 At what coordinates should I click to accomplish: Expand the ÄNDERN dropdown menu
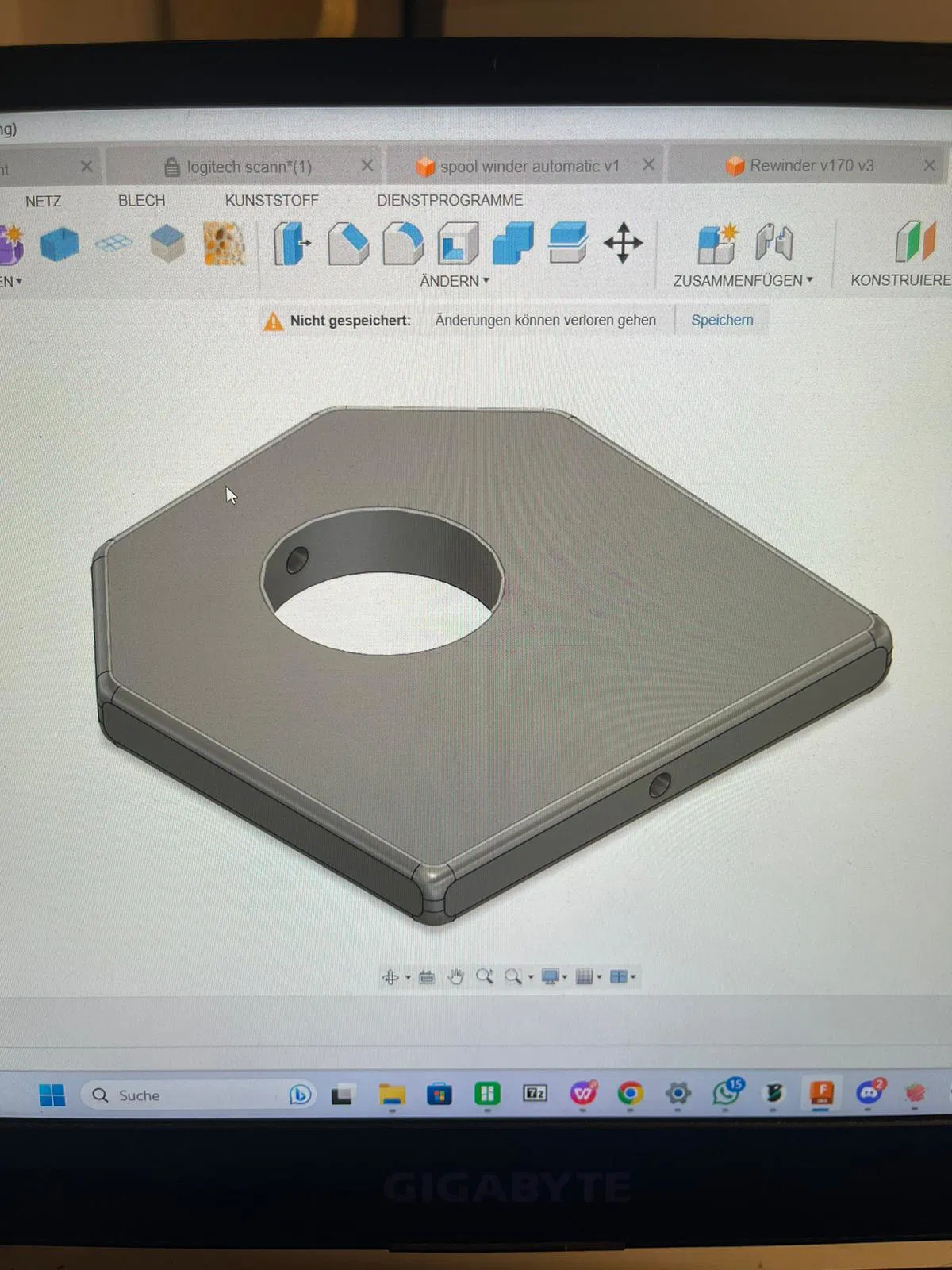455,281
